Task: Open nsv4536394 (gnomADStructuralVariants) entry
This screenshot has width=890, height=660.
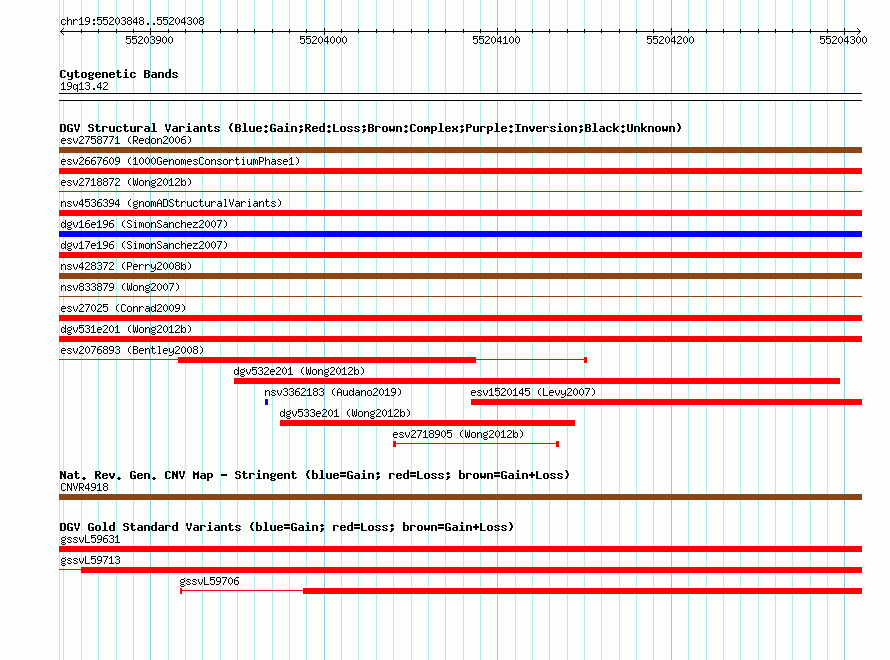Action: tap(171, 203)
